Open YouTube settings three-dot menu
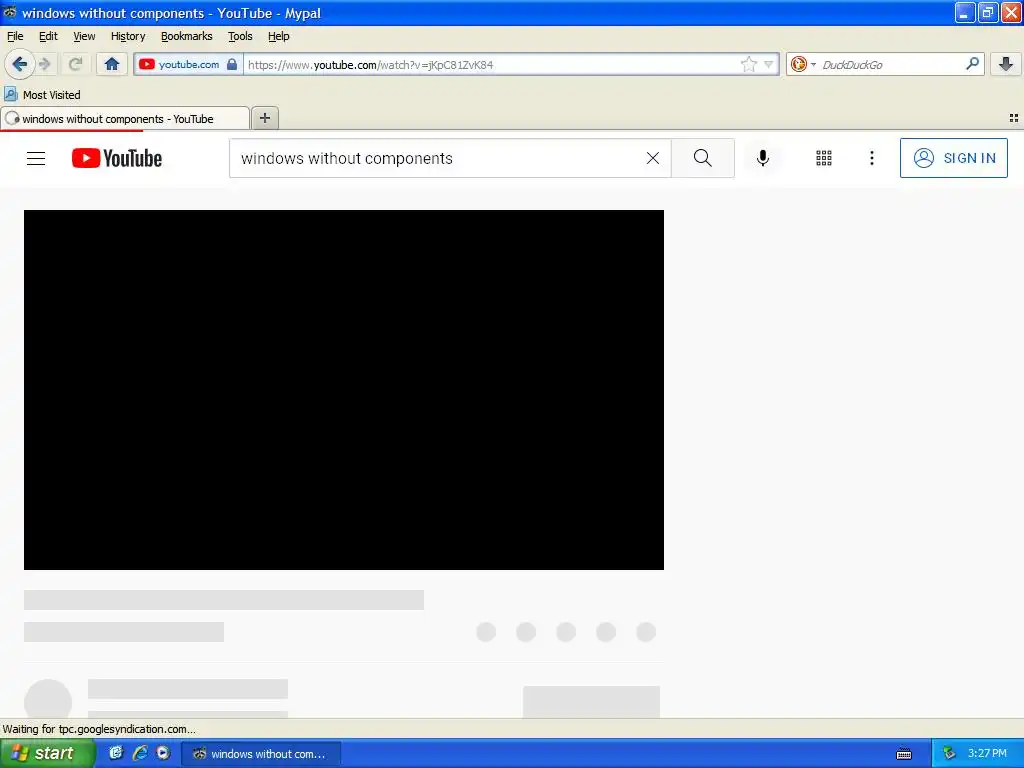Viewport: 1024px width, 768px height. click(871, 158)
